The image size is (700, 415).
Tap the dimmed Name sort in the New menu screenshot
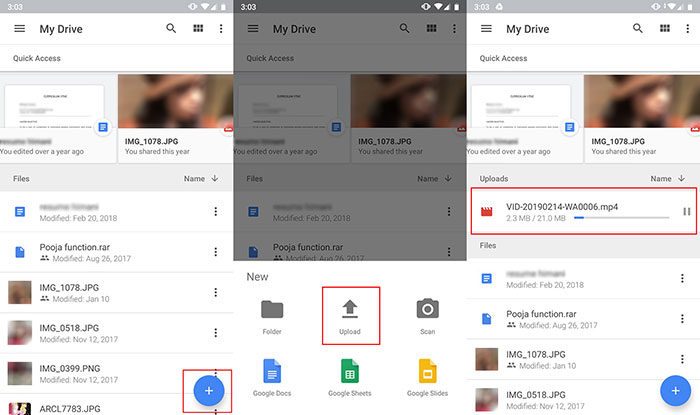[x=428, y=178]
